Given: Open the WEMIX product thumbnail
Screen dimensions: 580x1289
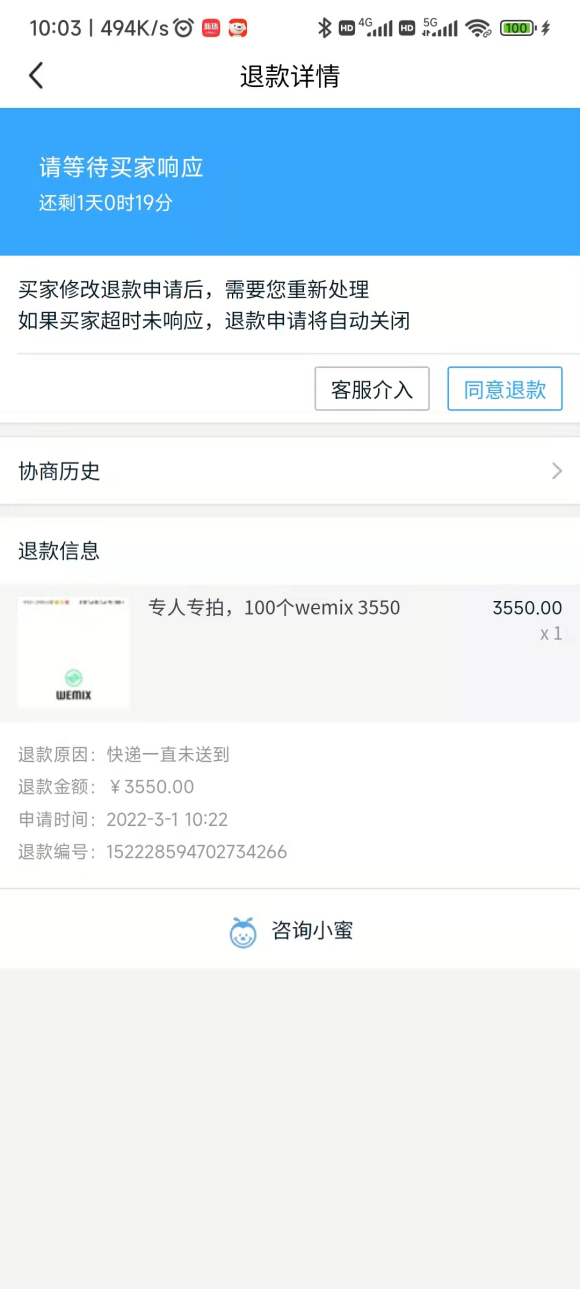Looking at the screenshot, I should [74, 653].
